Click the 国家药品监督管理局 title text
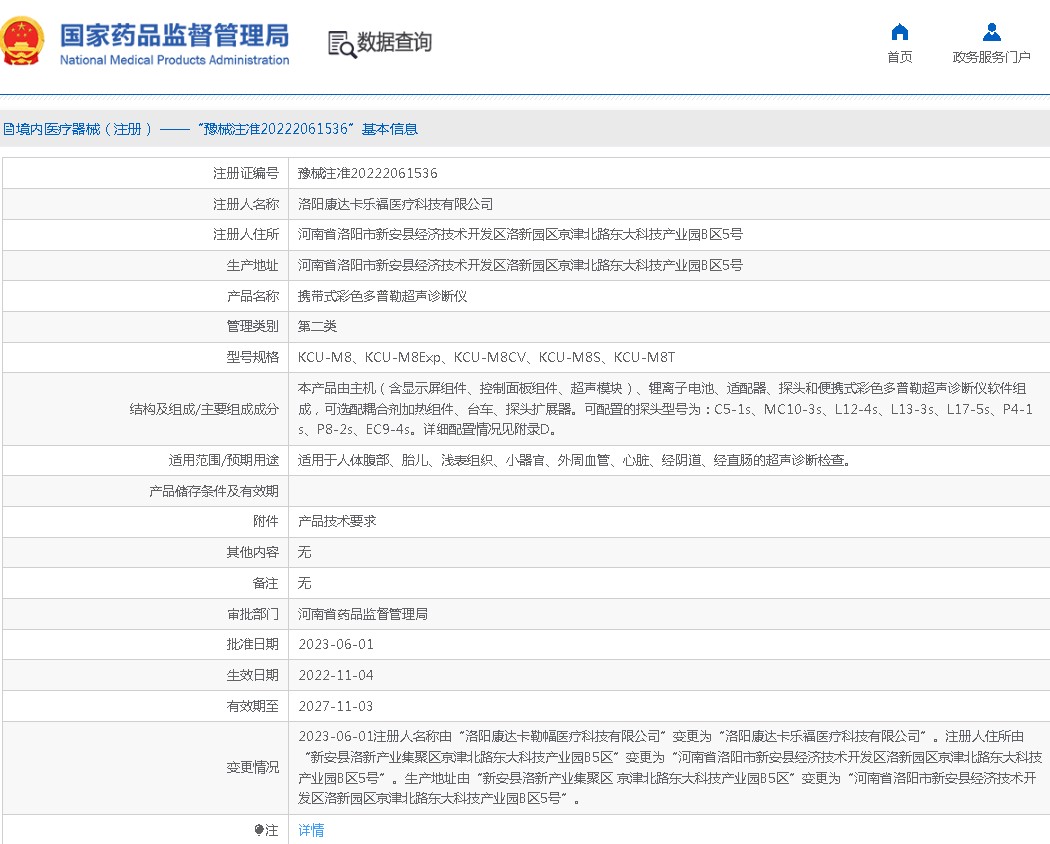 (x=174, y=35)
